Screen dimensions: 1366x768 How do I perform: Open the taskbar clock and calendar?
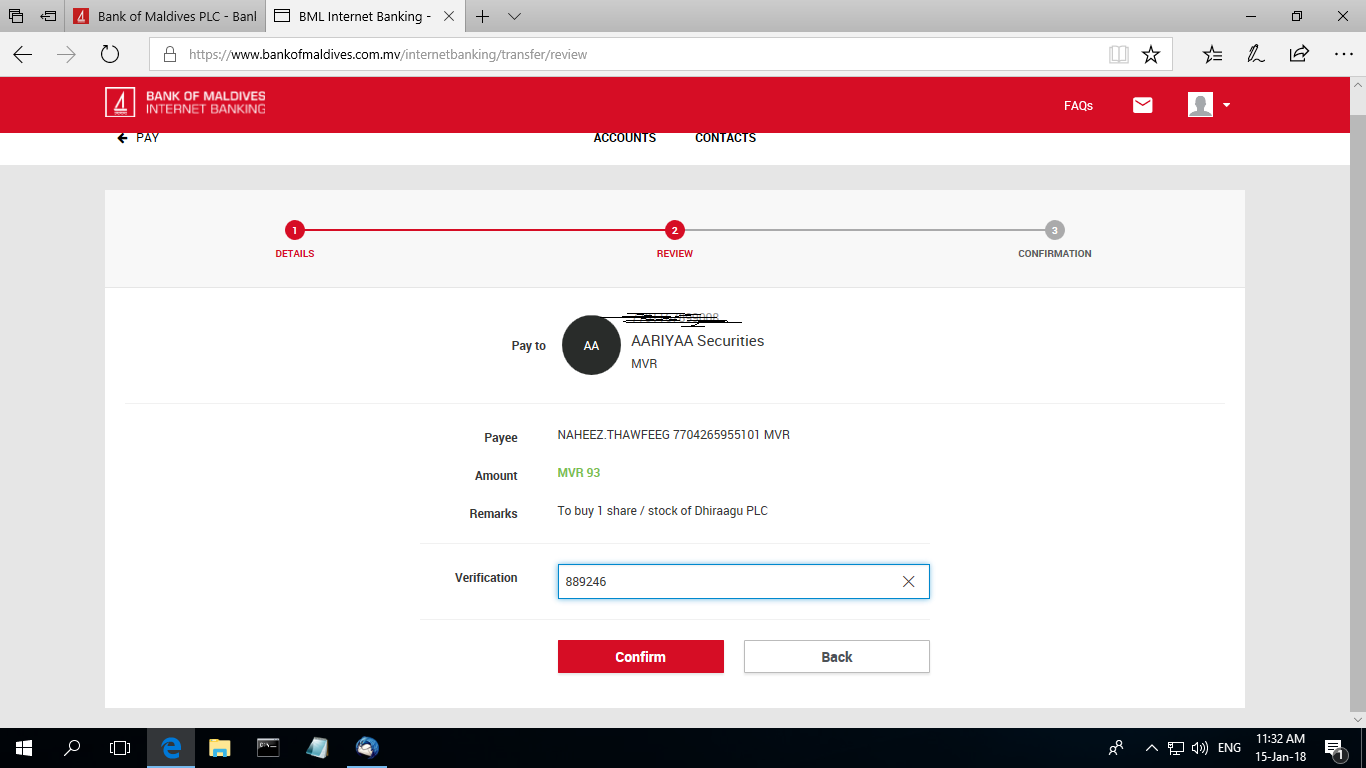1281,747
